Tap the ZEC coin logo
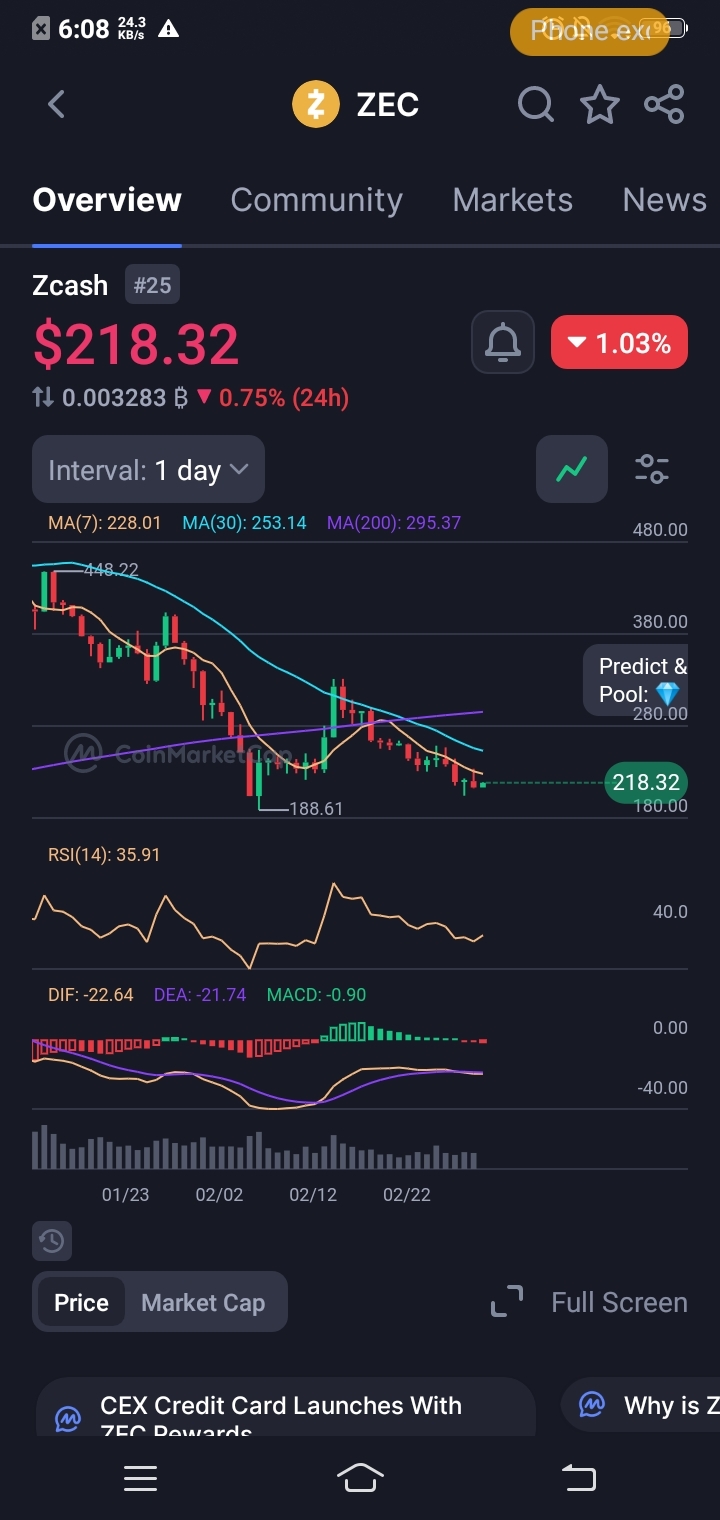Screen dimensions: 720x1520 coord(316,104)
